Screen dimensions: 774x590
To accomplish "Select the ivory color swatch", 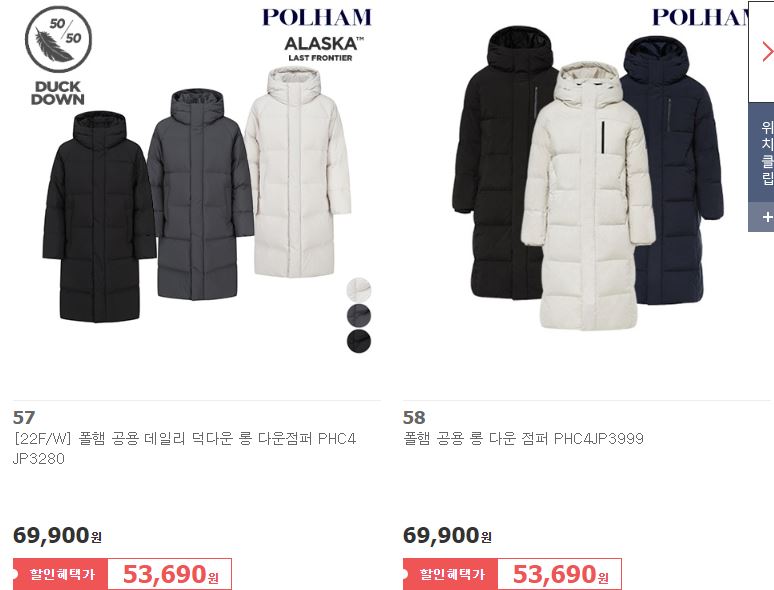I will pyautogui.click(x=359, y=289).
